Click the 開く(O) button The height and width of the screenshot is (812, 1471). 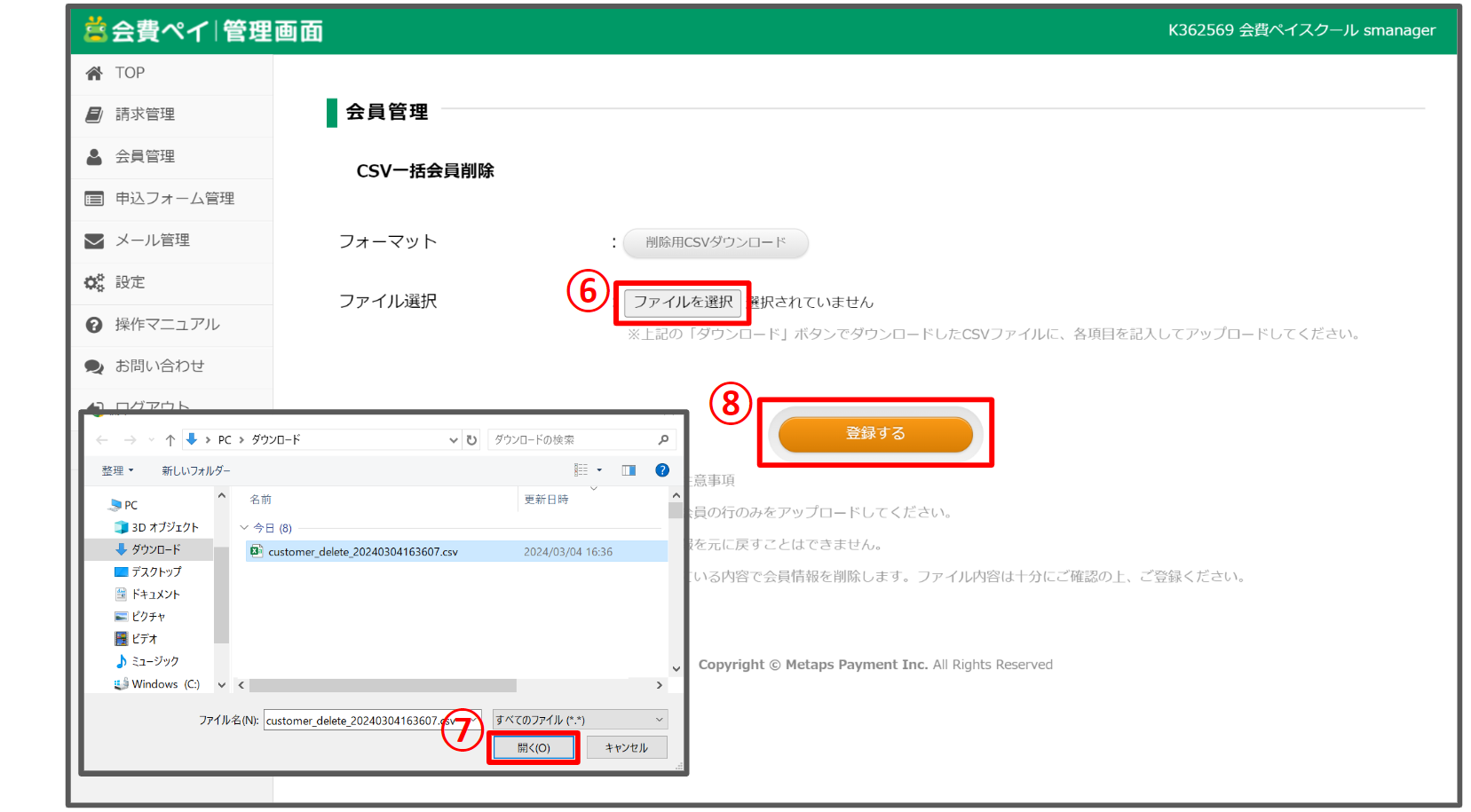(533, 746)
